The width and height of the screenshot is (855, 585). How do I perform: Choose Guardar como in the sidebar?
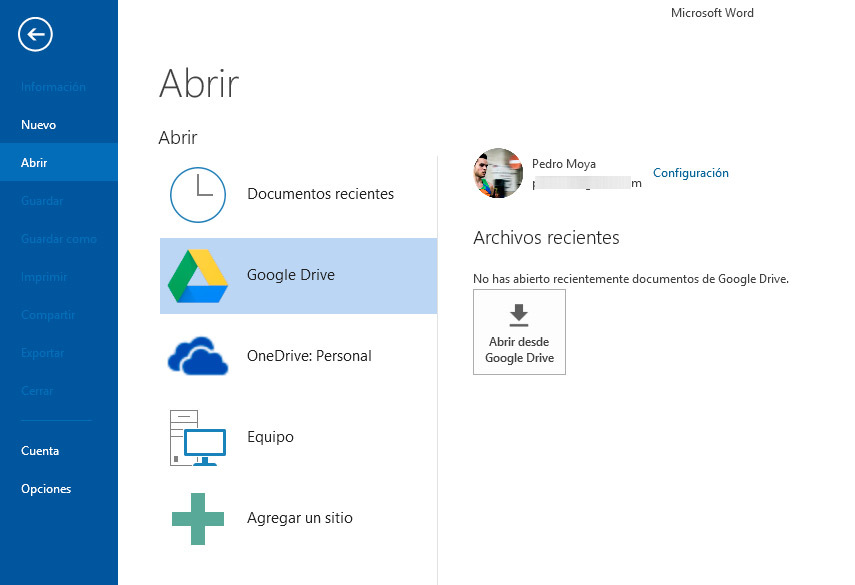(58, 239)
